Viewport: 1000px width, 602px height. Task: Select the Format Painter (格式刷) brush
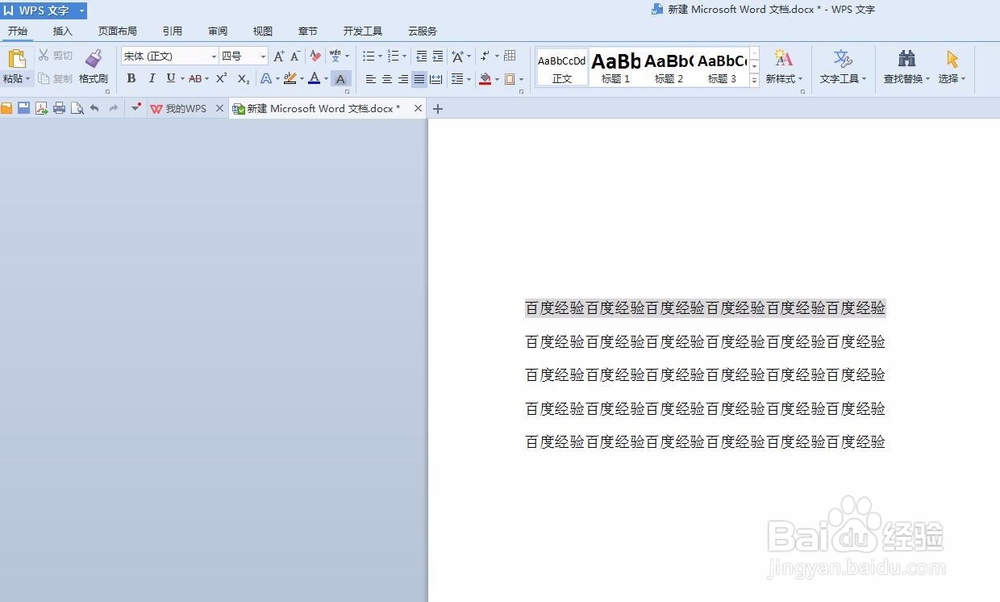tap(93, 59)
